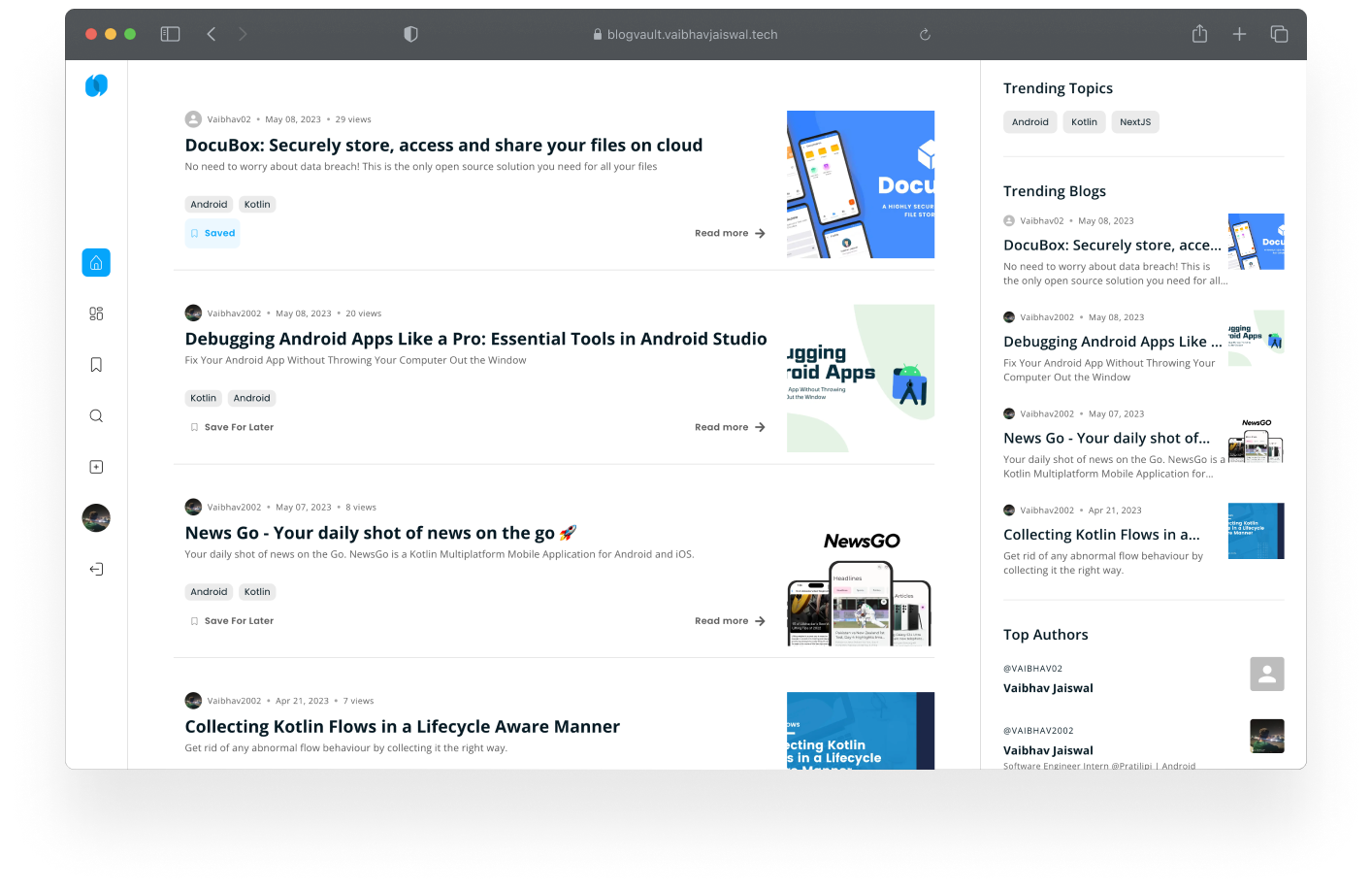This screenshot has width=1372, height=891.
Task: Click Vaibhav02 avatar in Trending Blogs DocuBox entry
Action: pyautogui.click(x=1009, y=220)
